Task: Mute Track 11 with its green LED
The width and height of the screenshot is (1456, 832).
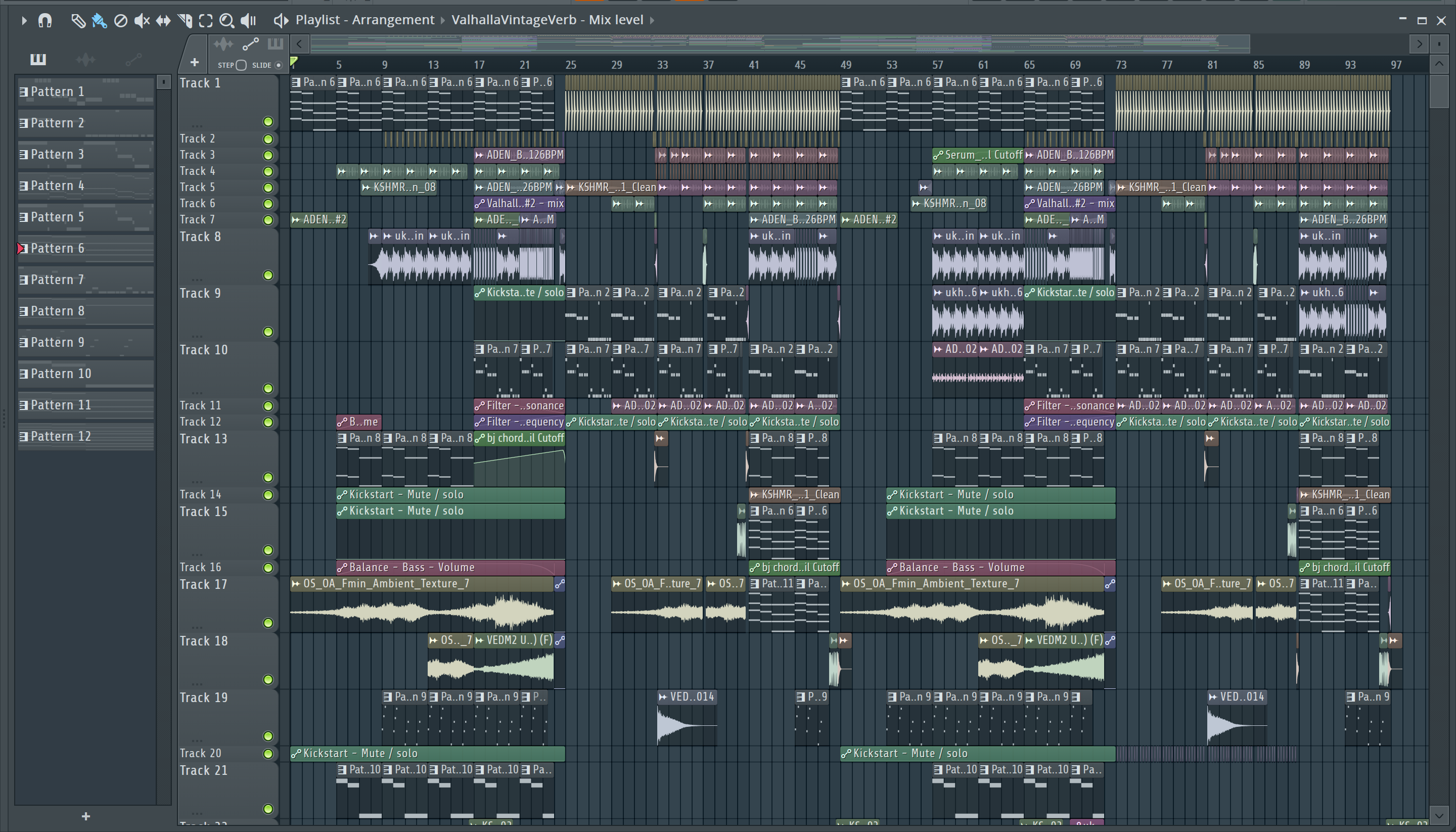Action: coord(268,406)
